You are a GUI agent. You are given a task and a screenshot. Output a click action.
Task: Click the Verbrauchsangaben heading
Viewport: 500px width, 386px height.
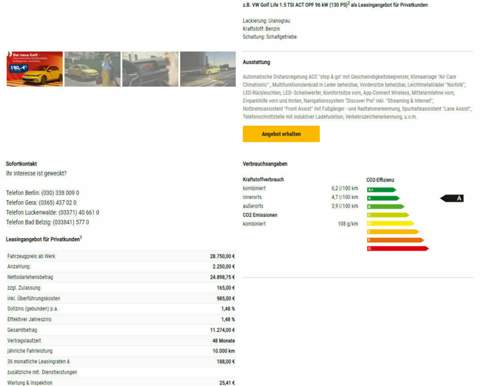coord(265,164)
